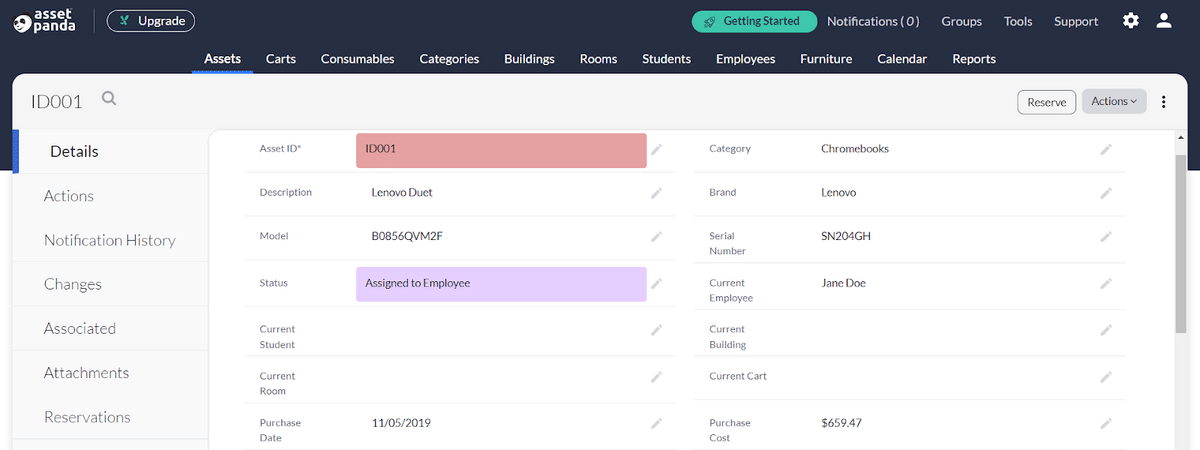Open the three-dot more options menu
1200x450 pixels.
tap(1163, 101)
